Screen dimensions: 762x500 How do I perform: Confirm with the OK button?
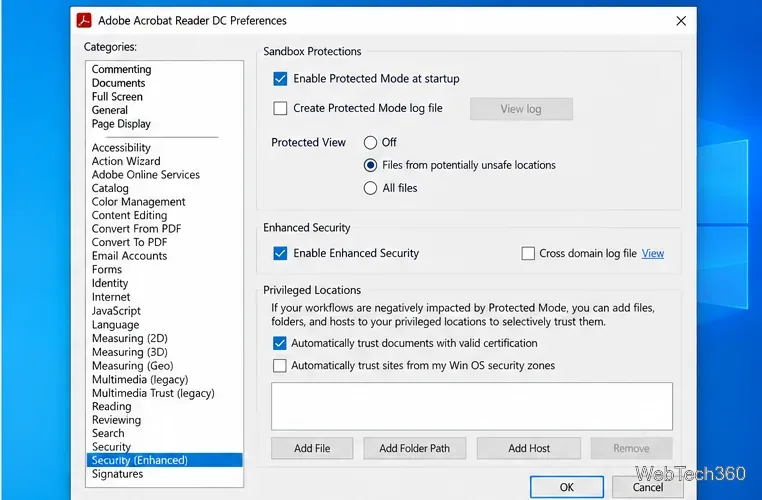[x=567, y=487]
